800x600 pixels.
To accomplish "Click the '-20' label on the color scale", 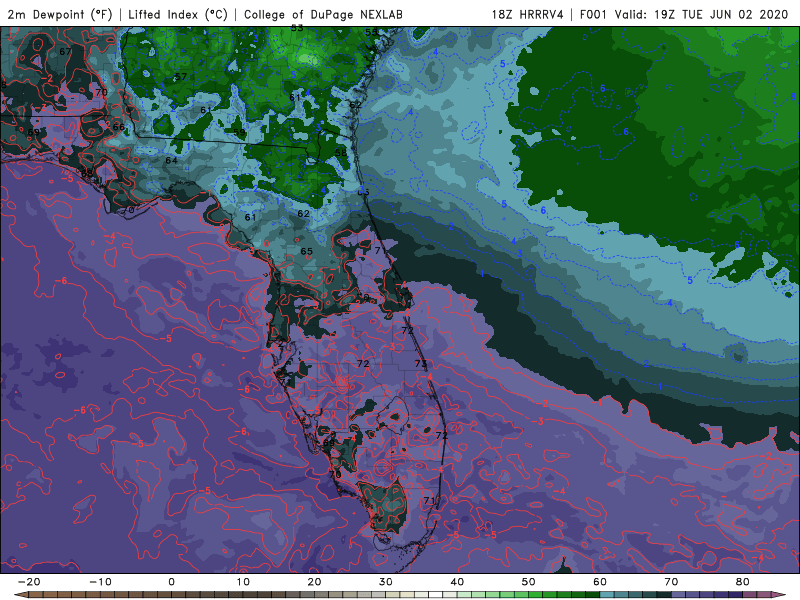I will click(x=29, y=582).
